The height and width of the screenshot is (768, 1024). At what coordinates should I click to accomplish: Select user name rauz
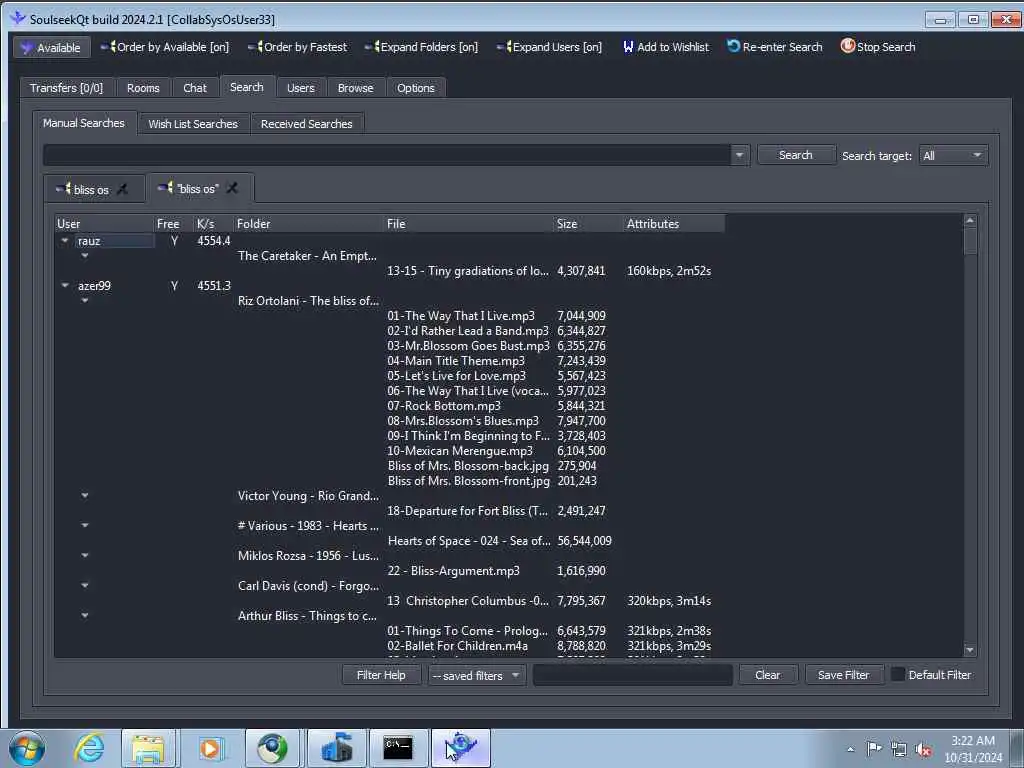(x=89, y=241)
